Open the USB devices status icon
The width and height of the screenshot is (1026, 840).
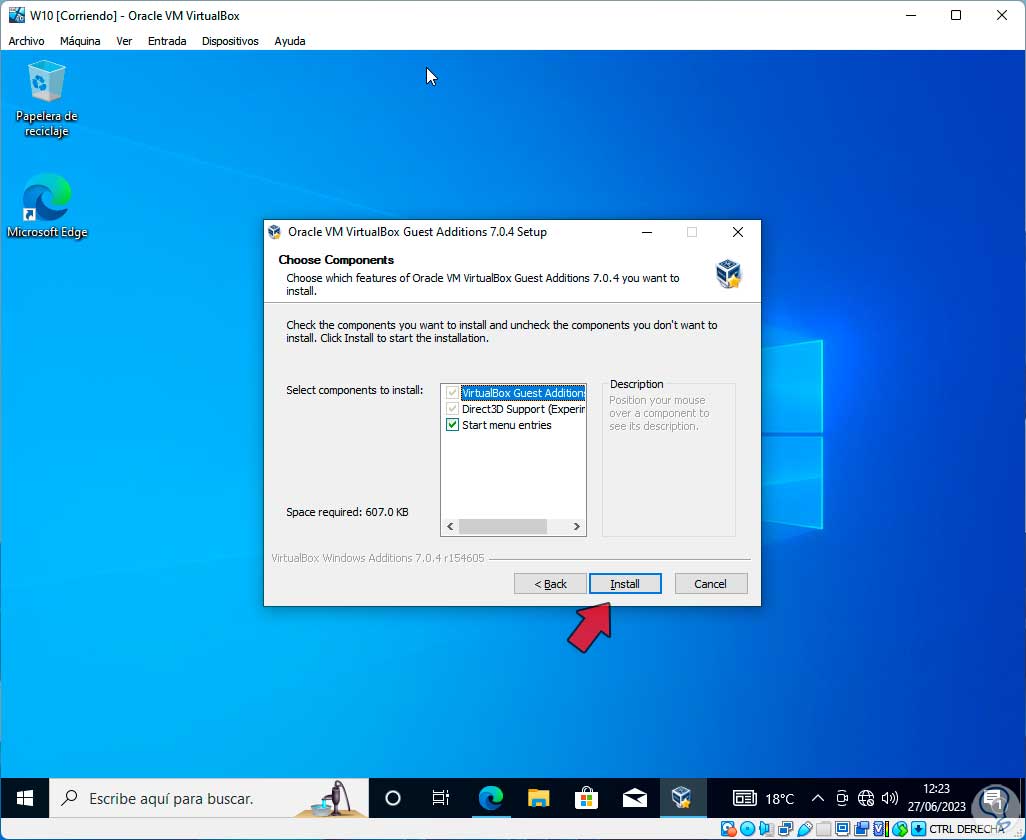click(805, 830)
